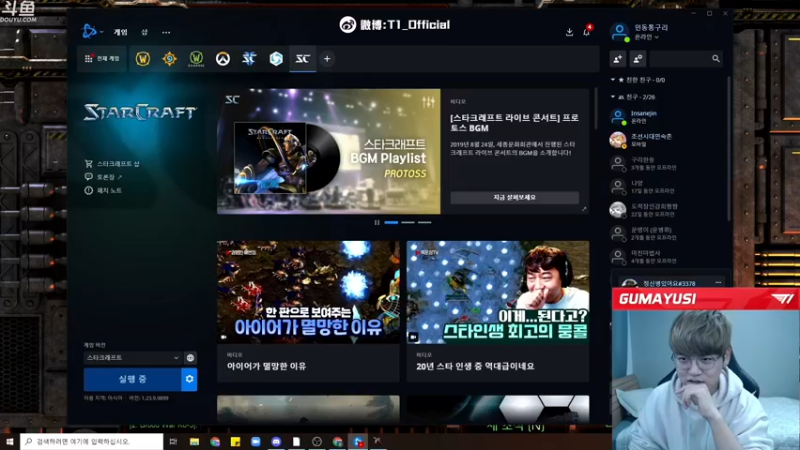Select the WoW Classic game icon
Image resolution: width=800 pixels, height=450 pixels.
click(196, 59)
